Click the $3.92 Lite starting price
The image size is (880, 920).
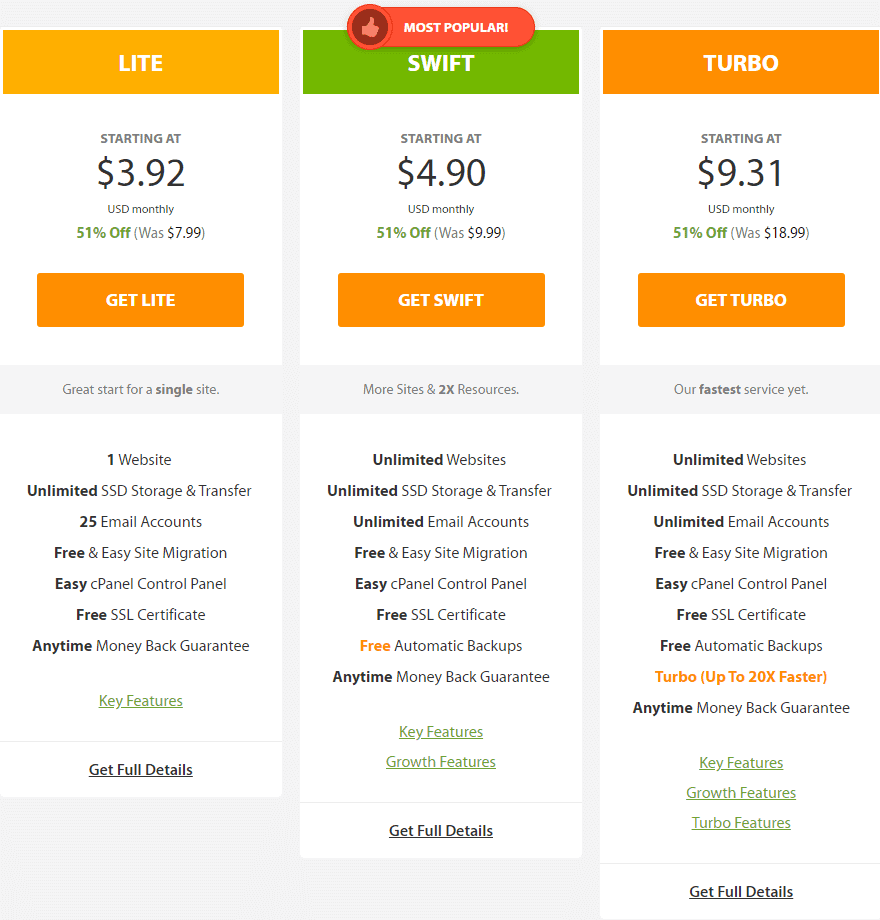(140, 172)
